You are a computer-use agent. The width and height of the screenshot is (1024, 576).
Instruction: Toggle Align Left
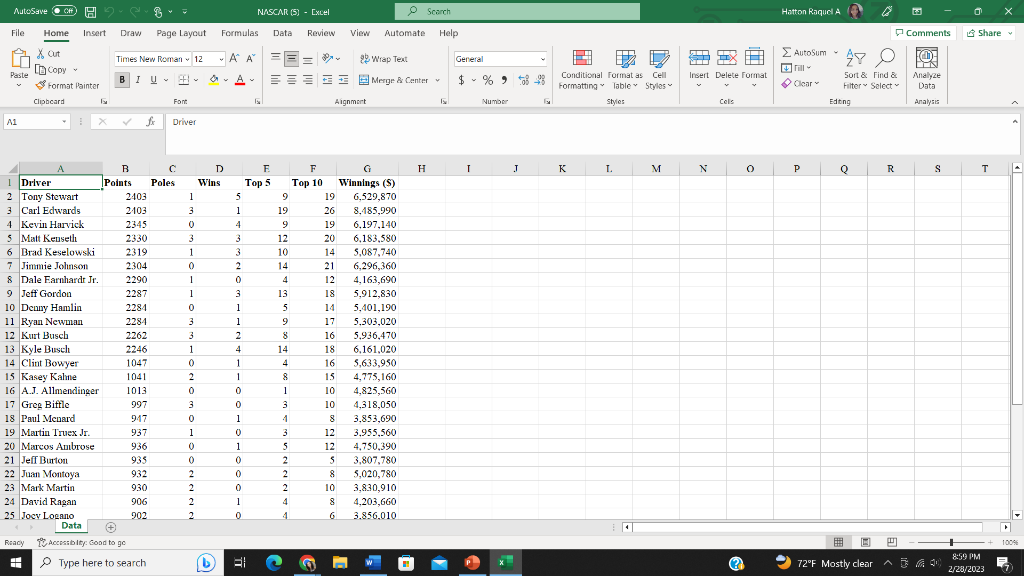coord(276,80)
